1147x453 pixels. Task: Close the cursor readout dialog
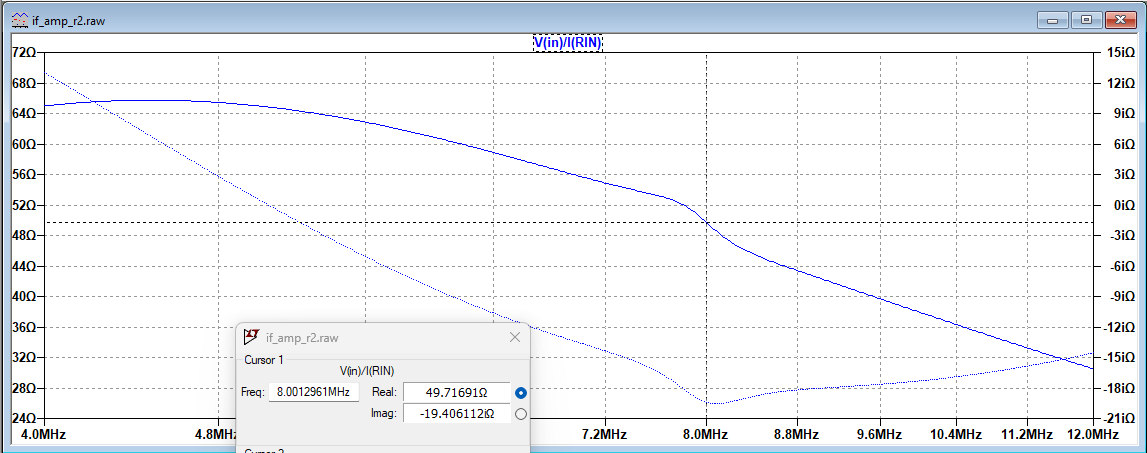pos(514,337)
